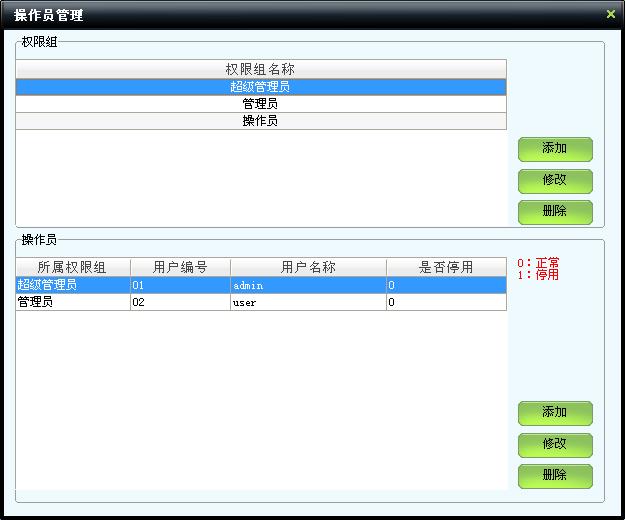Click 添加 button in 权限组 section

coord(555,149)
